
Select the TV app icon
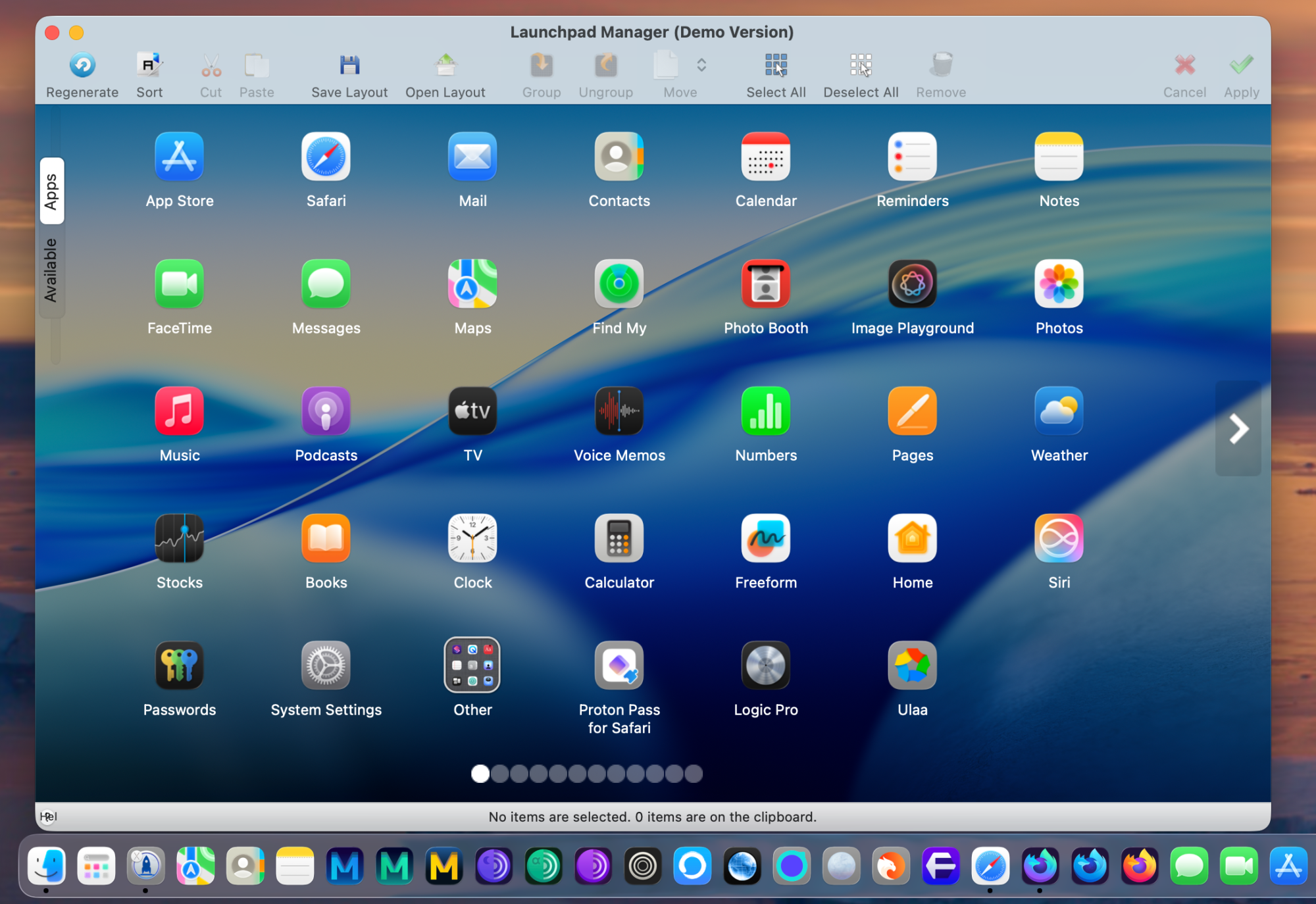click(472, 411)
